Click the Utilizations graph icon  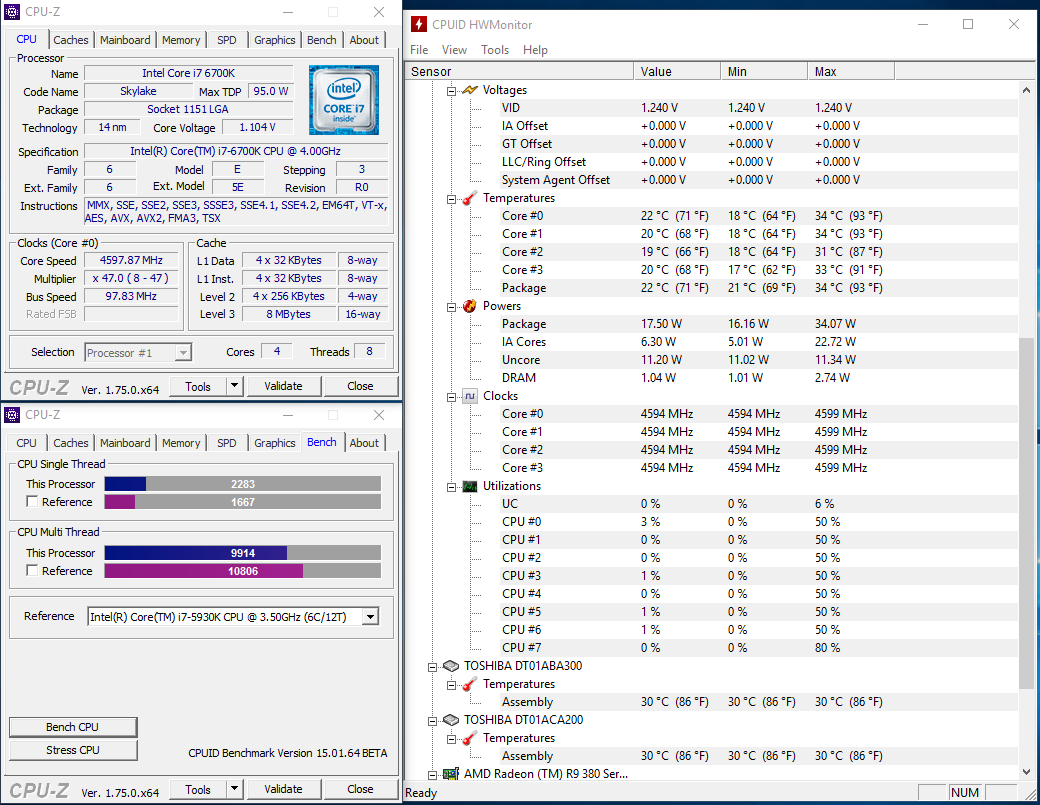(x=470, y=486)
